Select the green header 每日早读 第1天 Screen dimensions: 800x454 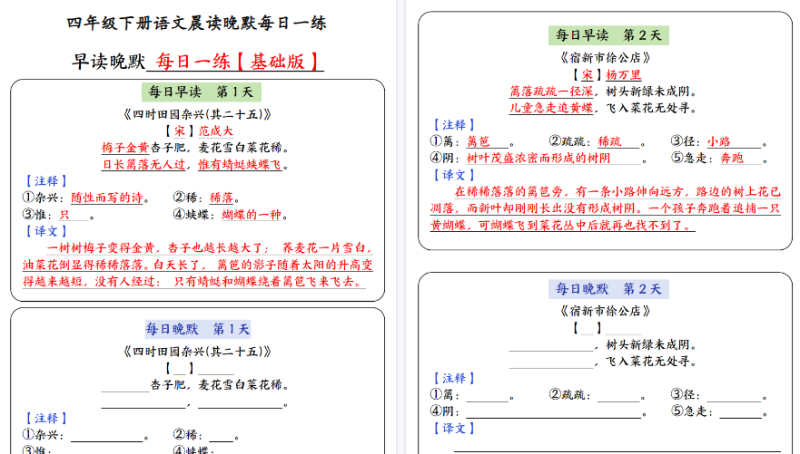[202, 92]
